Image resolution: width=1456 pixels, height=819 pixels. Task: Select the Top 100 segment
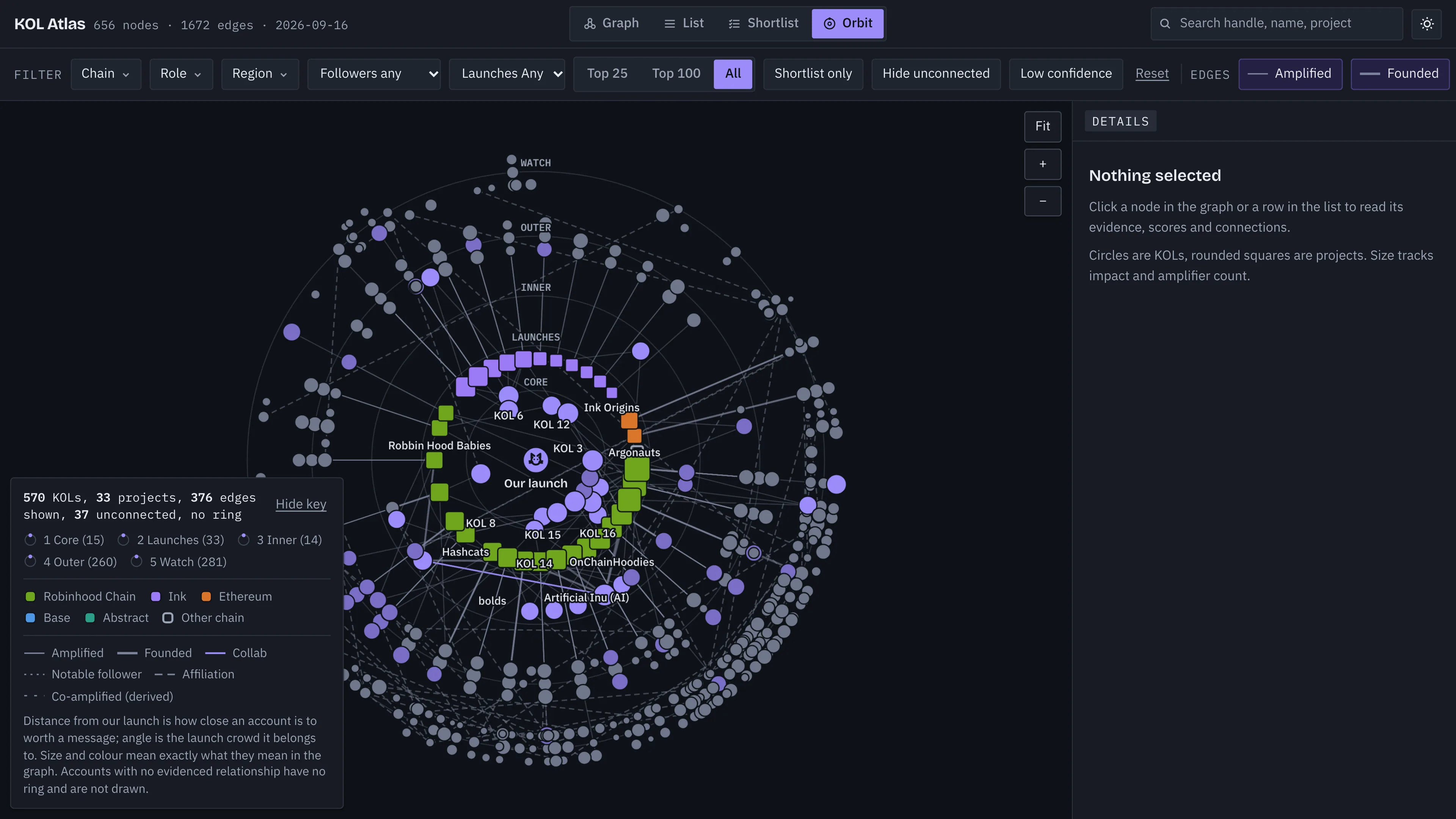[x=676, y=74]
